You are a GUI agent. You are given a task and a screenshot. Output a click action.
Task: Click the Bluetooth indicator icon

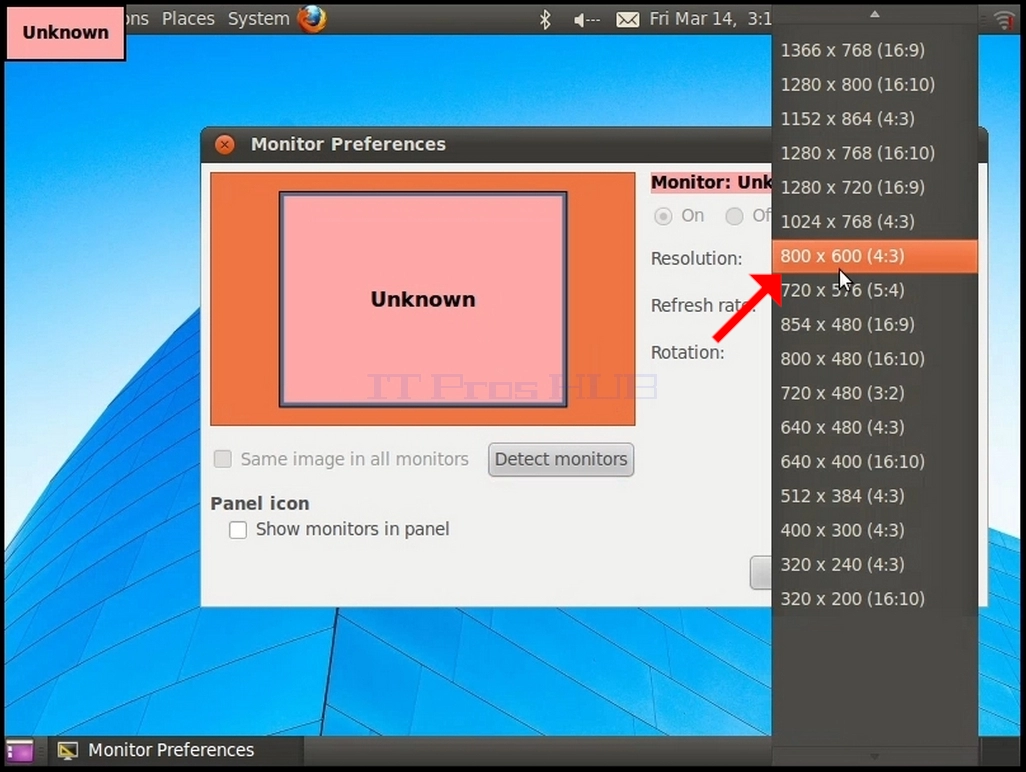(544, 19)
